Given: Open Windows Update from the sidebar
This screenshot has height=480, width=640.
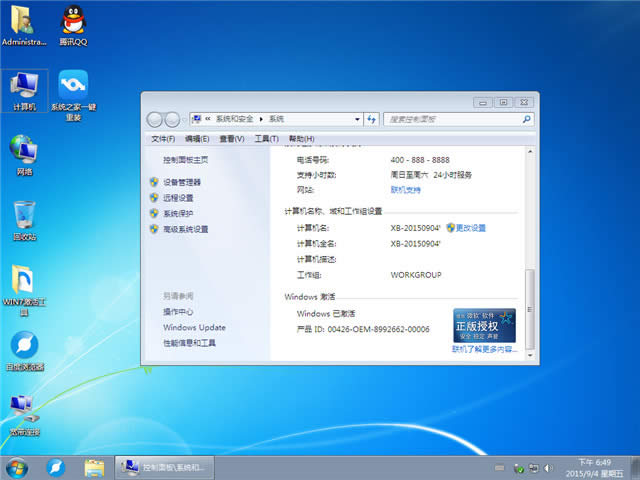Looking at the screenshot, I should click(194, 327).
